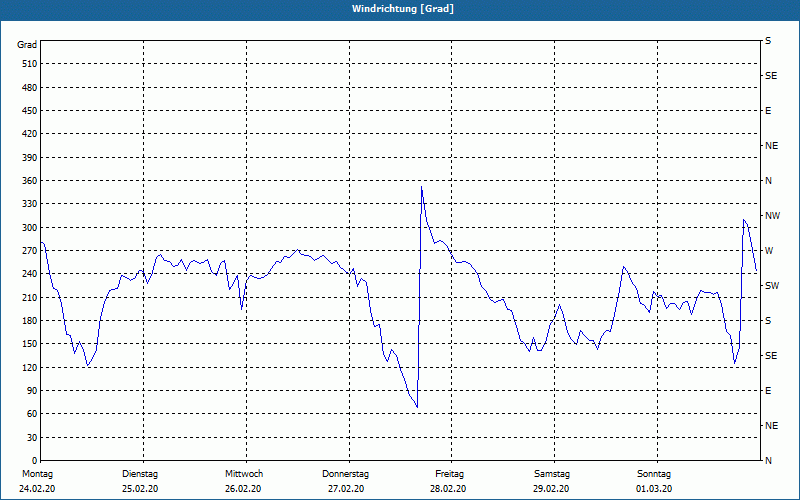The image size is (800, 500).
Task: Click the date 24.02.20
Action: pos(37,489)
